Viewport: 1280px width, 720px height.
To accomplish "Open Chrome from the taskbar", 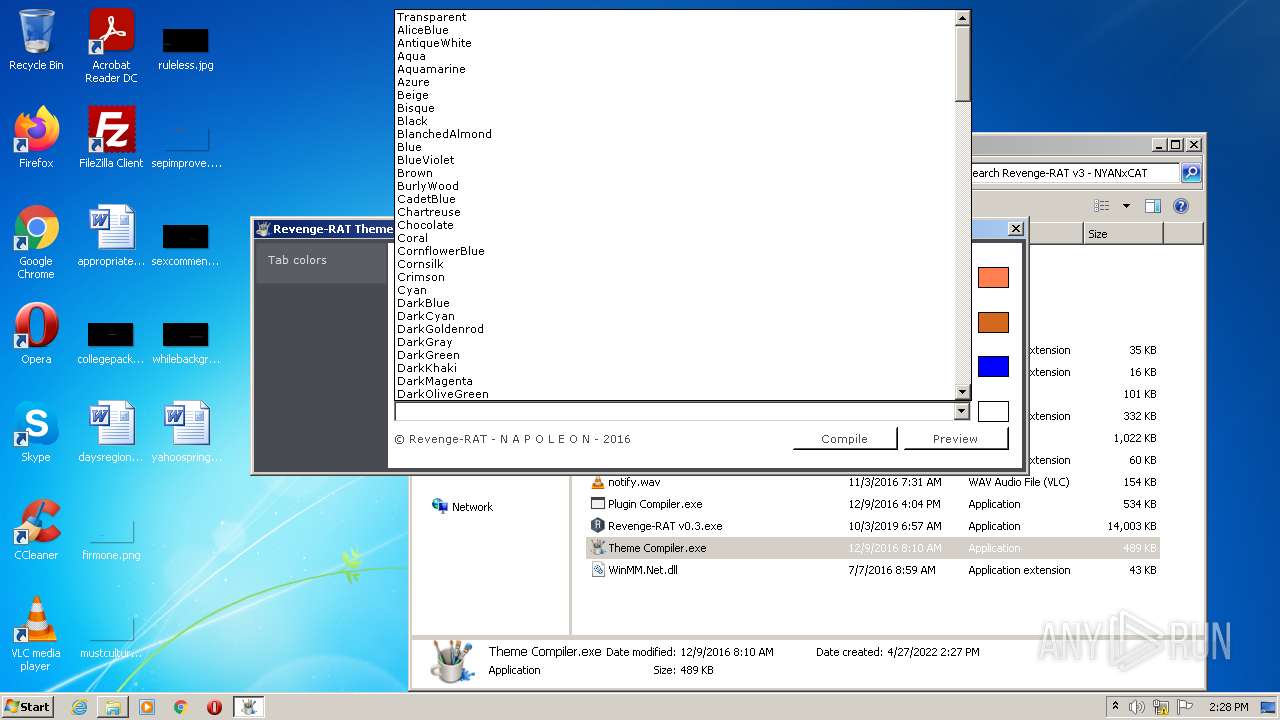I will (181, 707).
